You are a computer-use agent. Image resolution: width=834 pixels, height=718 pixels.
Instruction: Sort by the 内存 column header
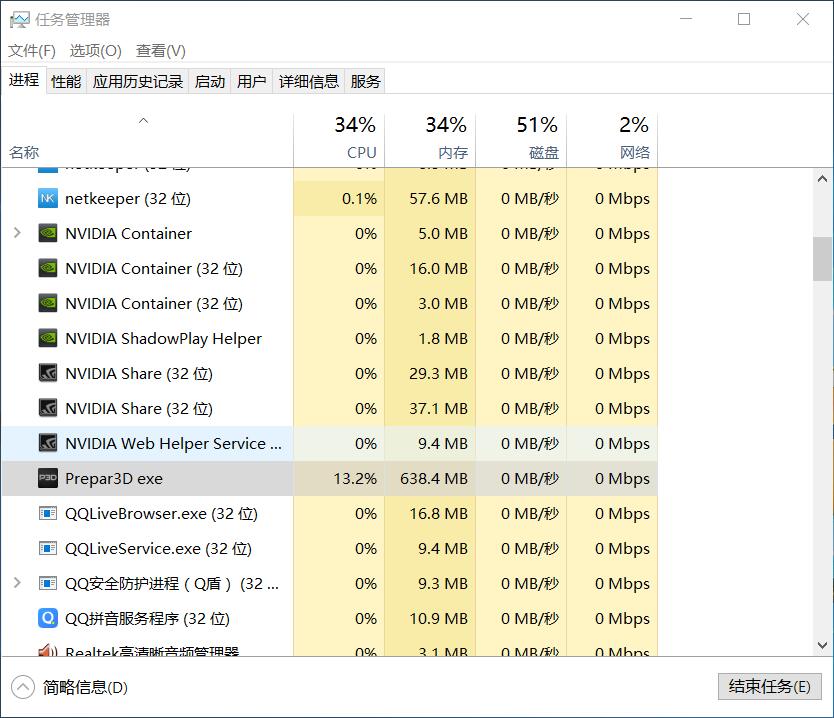(430, 140)
